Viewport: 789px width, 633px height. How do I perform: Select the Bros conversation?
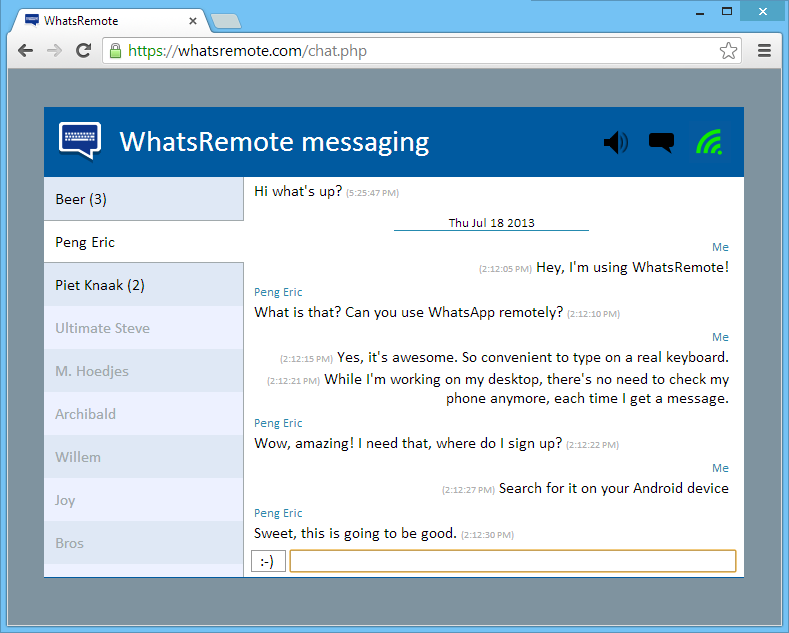143,543
